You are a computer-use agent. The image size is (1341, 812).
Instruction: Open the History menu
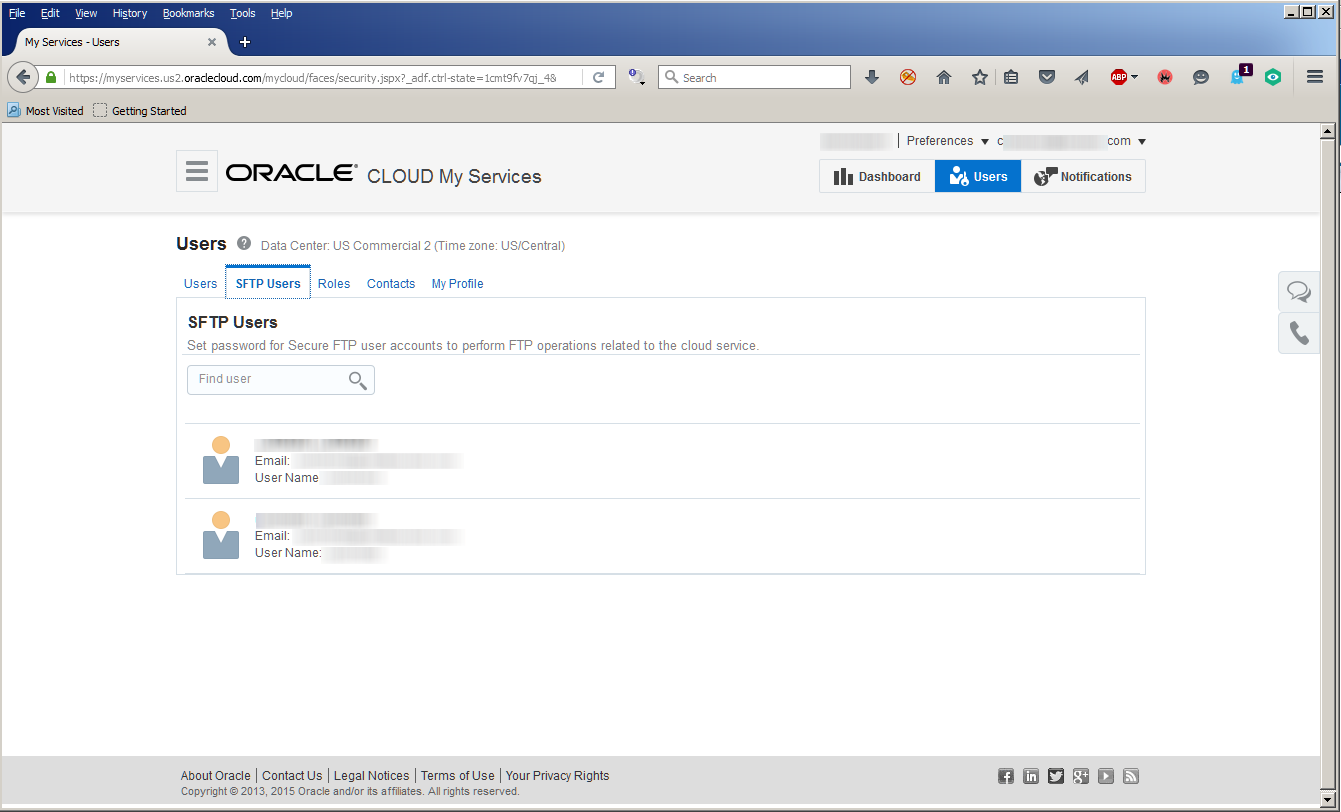130,13
